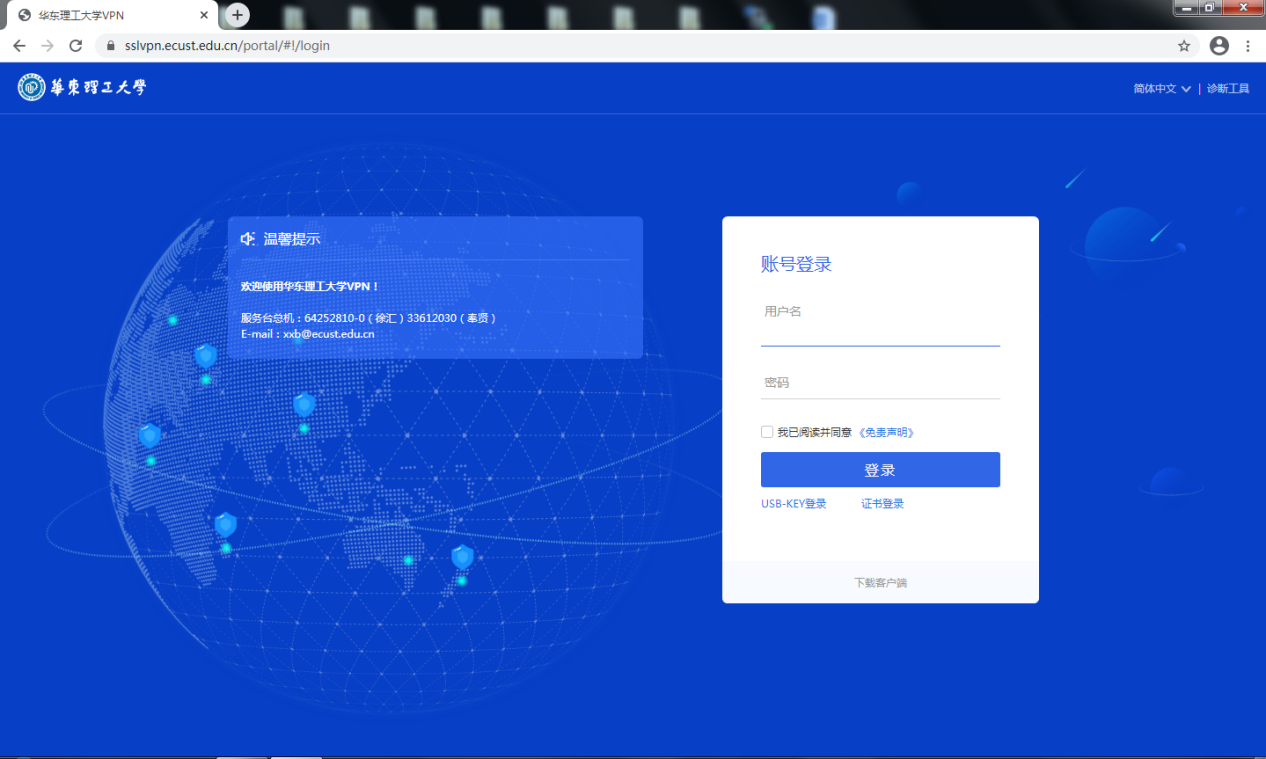Click 下载客户端 to download client

click(x=880, y=583)
